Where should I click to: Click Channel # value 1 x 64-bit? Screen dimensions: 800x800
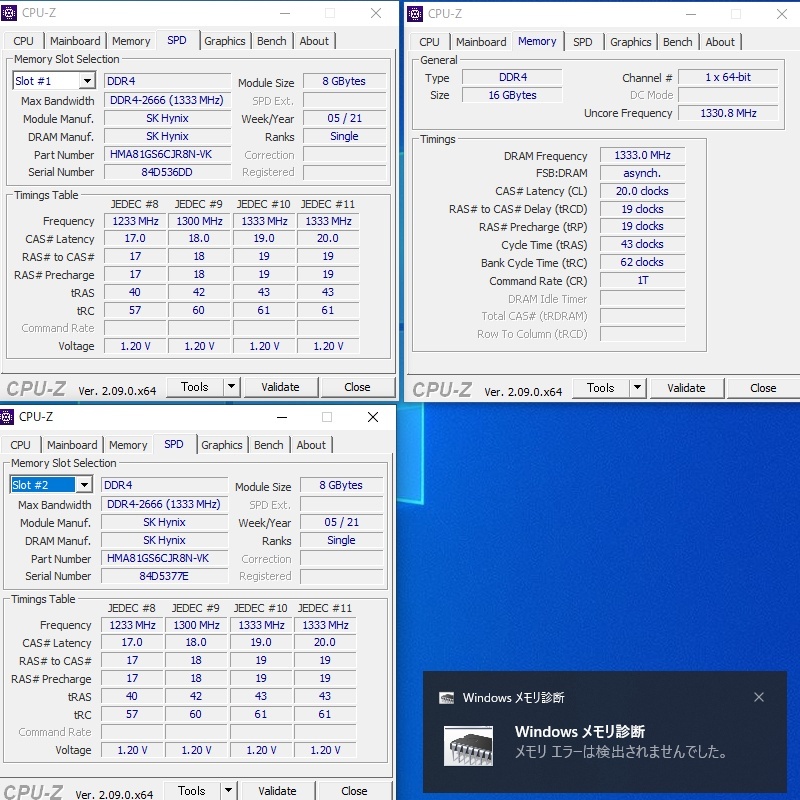[x=728, y=77]
